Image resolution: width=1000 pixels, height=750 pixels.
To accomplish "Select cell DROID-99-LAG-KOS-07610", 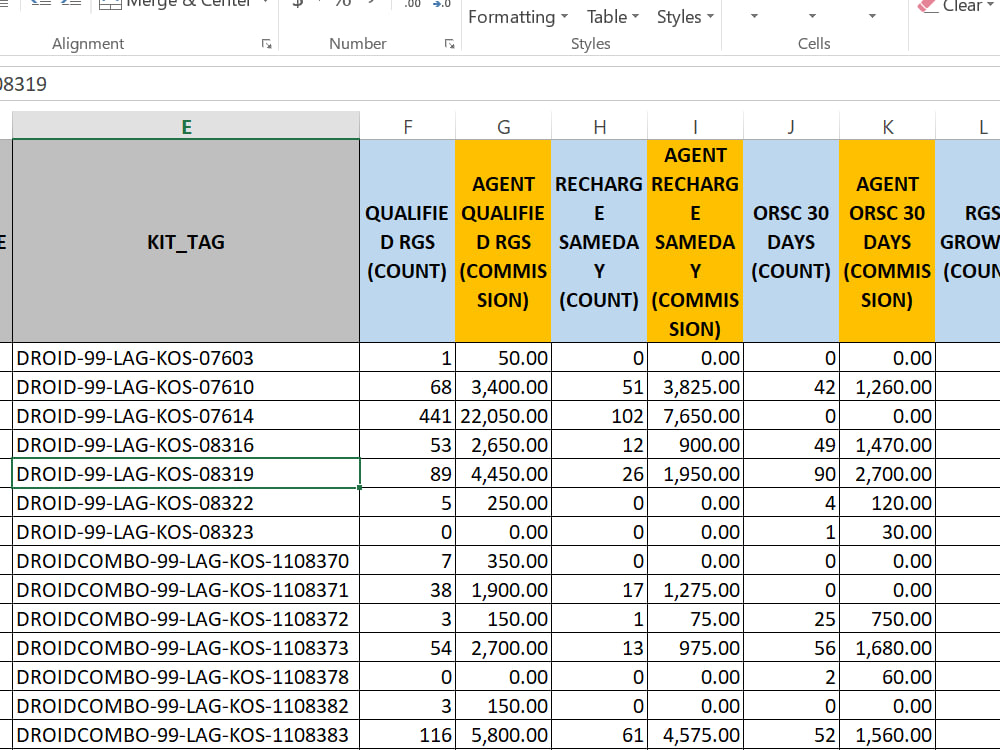I will [x=186, y=386].
